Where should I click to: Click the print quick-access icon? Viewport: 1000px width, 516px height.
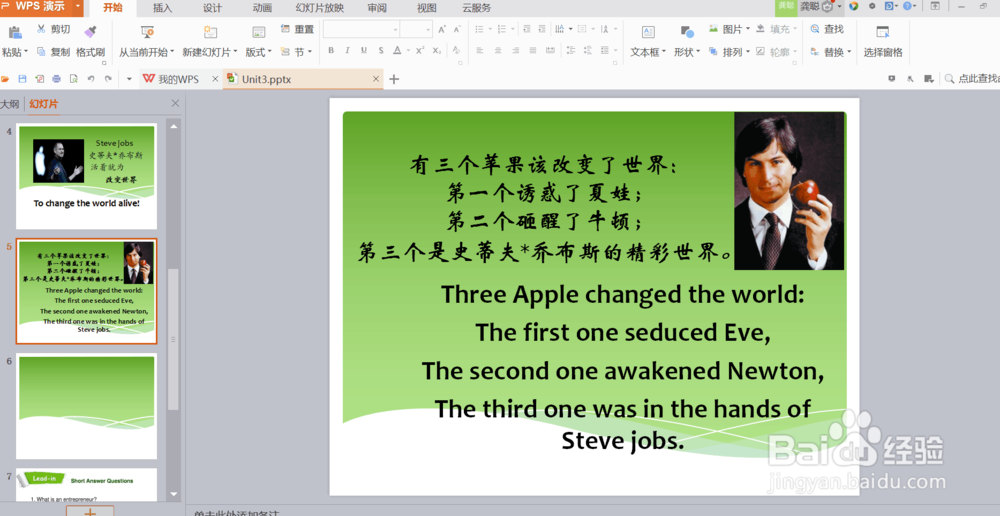click(x=57, y=79)
